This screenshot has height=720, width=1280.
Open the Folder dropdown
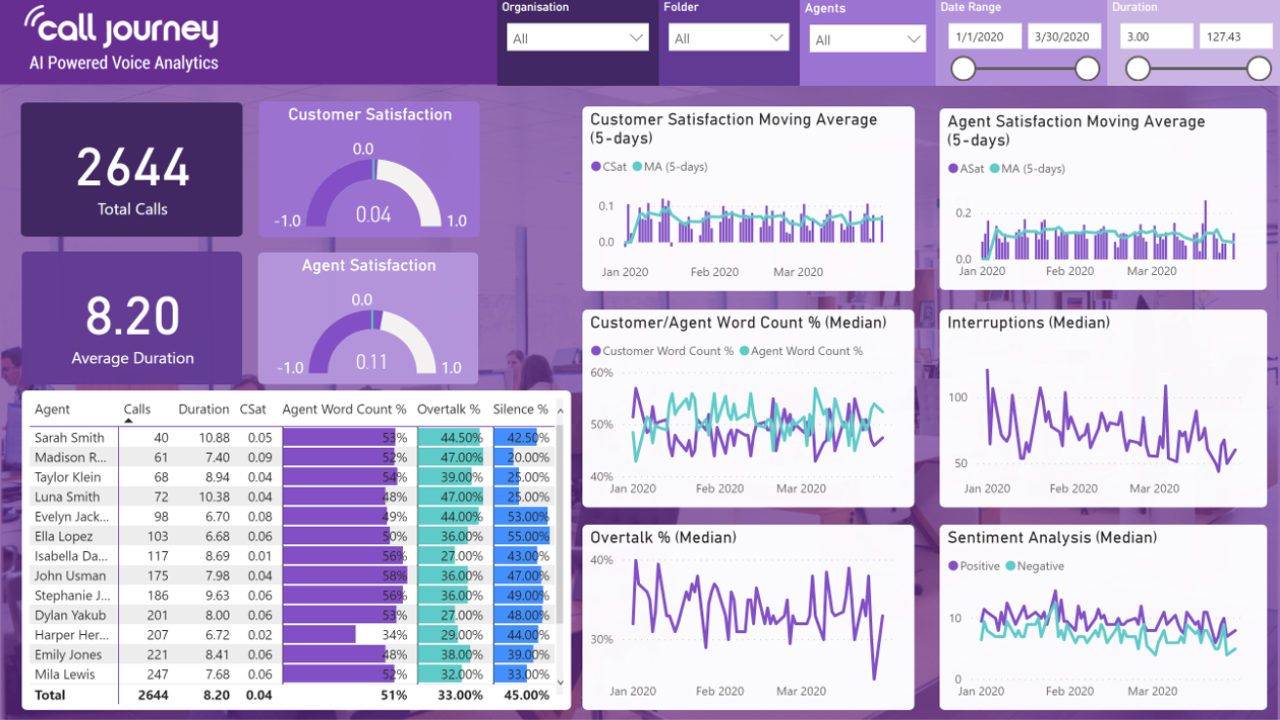pos(730,38)
